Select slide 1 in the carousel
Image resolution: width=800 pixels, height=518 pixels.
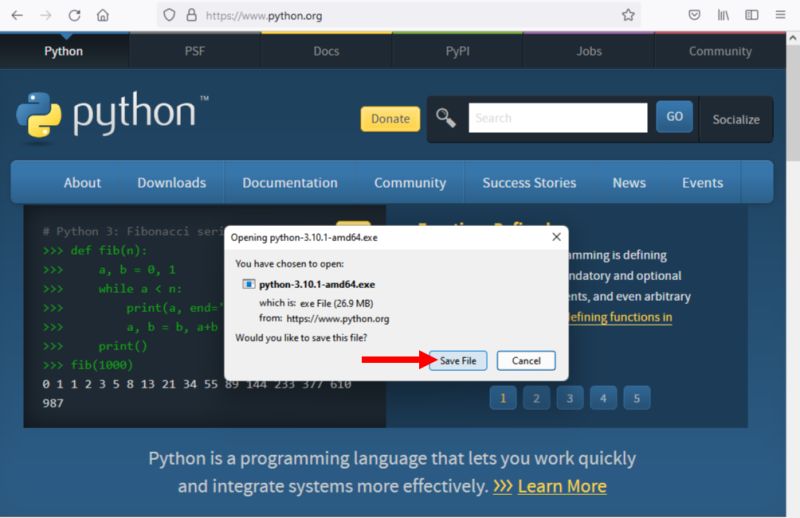coord(503,398)
